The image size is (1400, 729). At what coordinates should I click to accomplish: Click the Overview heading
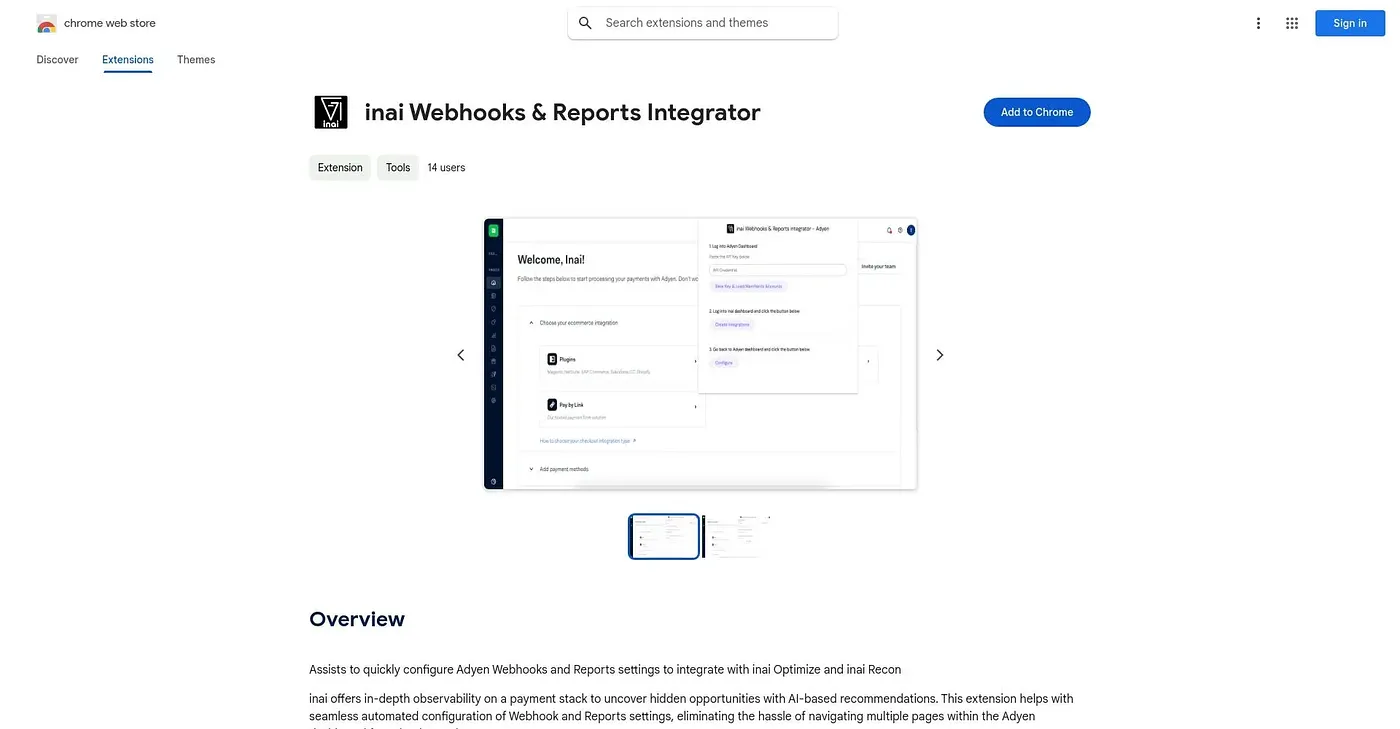[x=357, y=619]
